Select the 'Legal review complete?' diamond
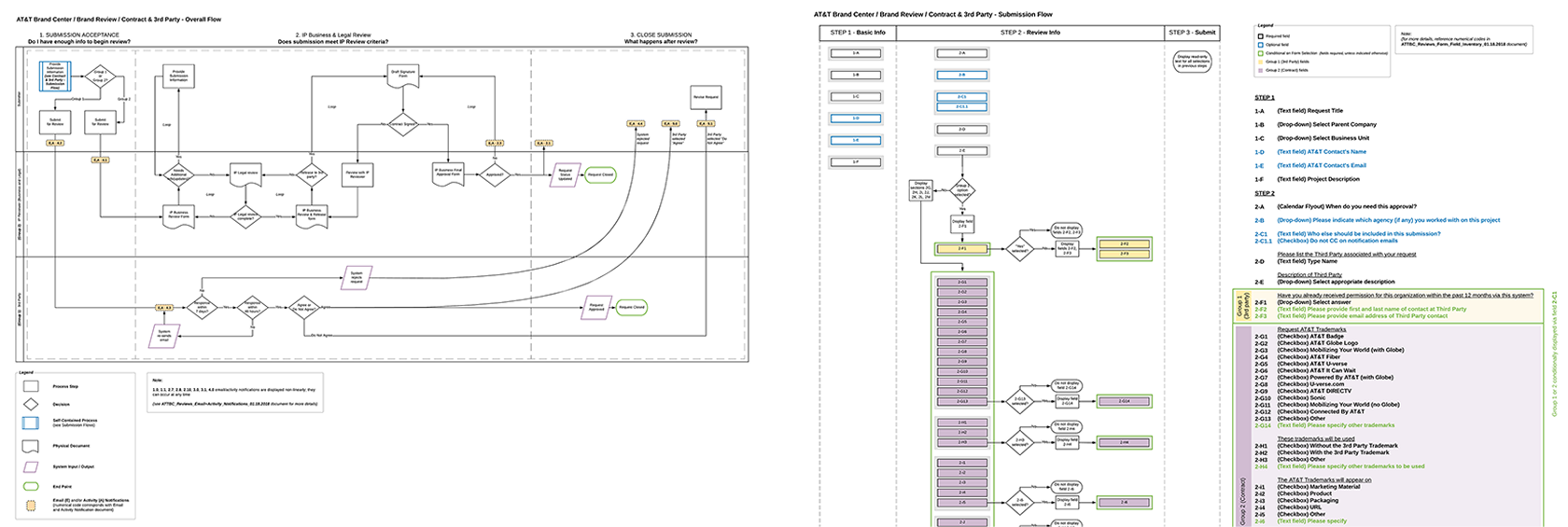The height and width of the screenshot is (527, 1568). (245, 216)
